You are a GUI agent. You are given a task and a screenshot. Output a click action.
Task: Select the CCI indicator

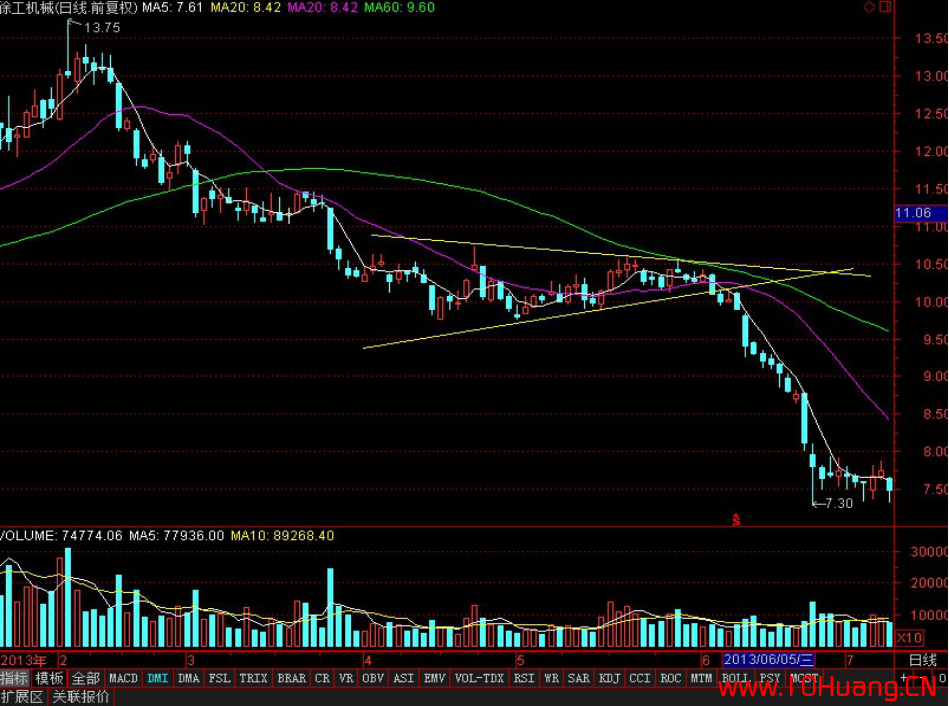(640, 678)
